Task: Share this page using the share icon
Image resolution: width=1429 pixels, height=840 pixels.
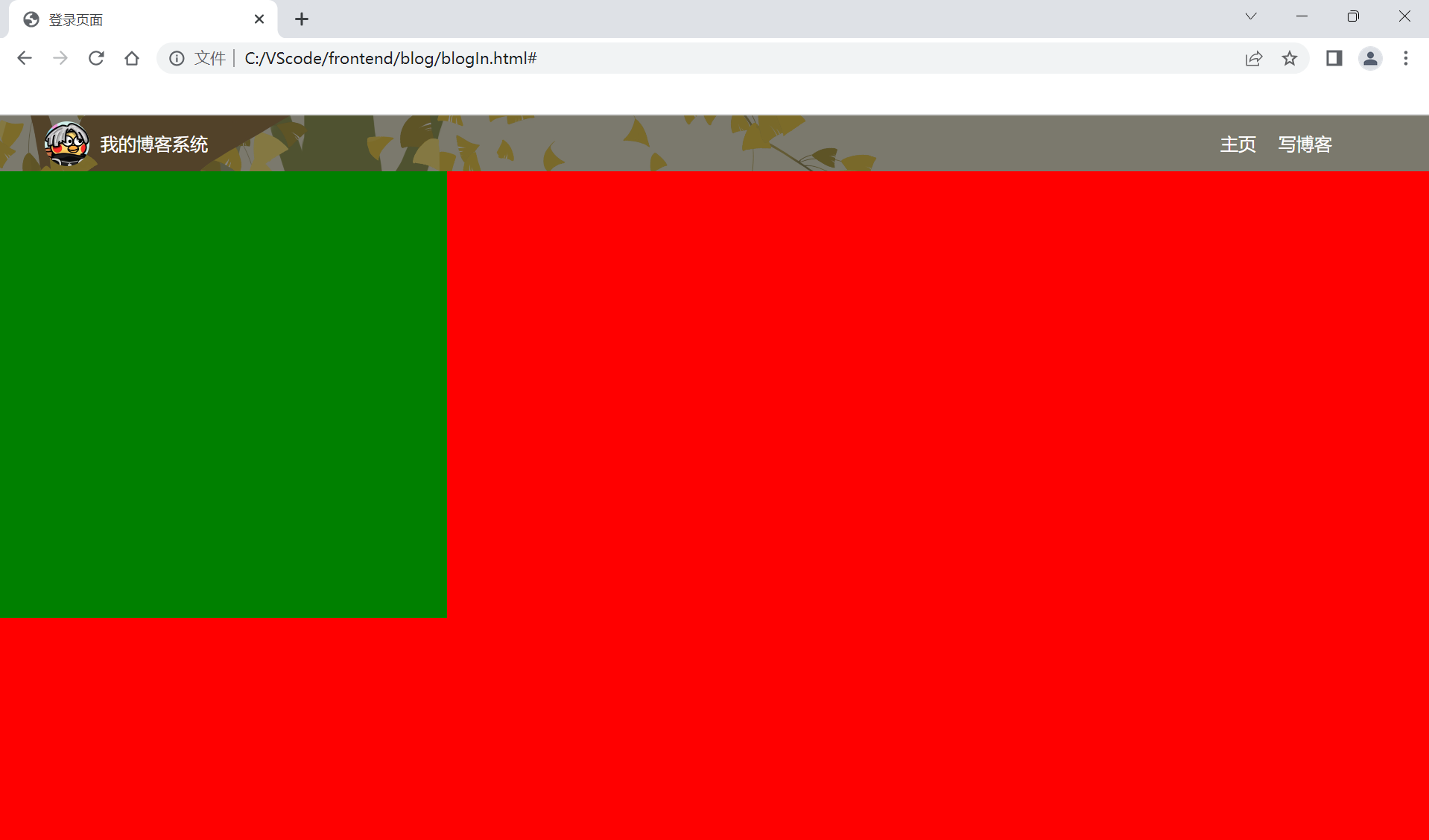Action: tap(1254, 58)
